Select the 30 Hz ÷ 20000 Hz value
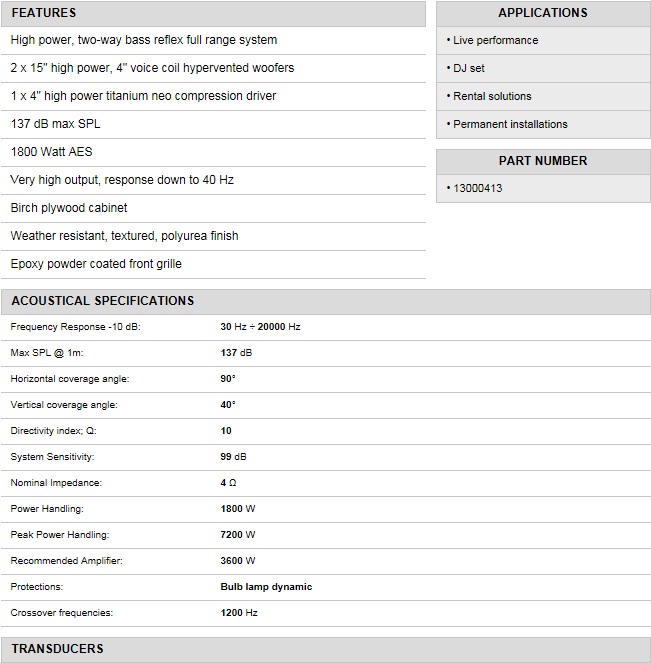651x663 pixels. [260, 327]
